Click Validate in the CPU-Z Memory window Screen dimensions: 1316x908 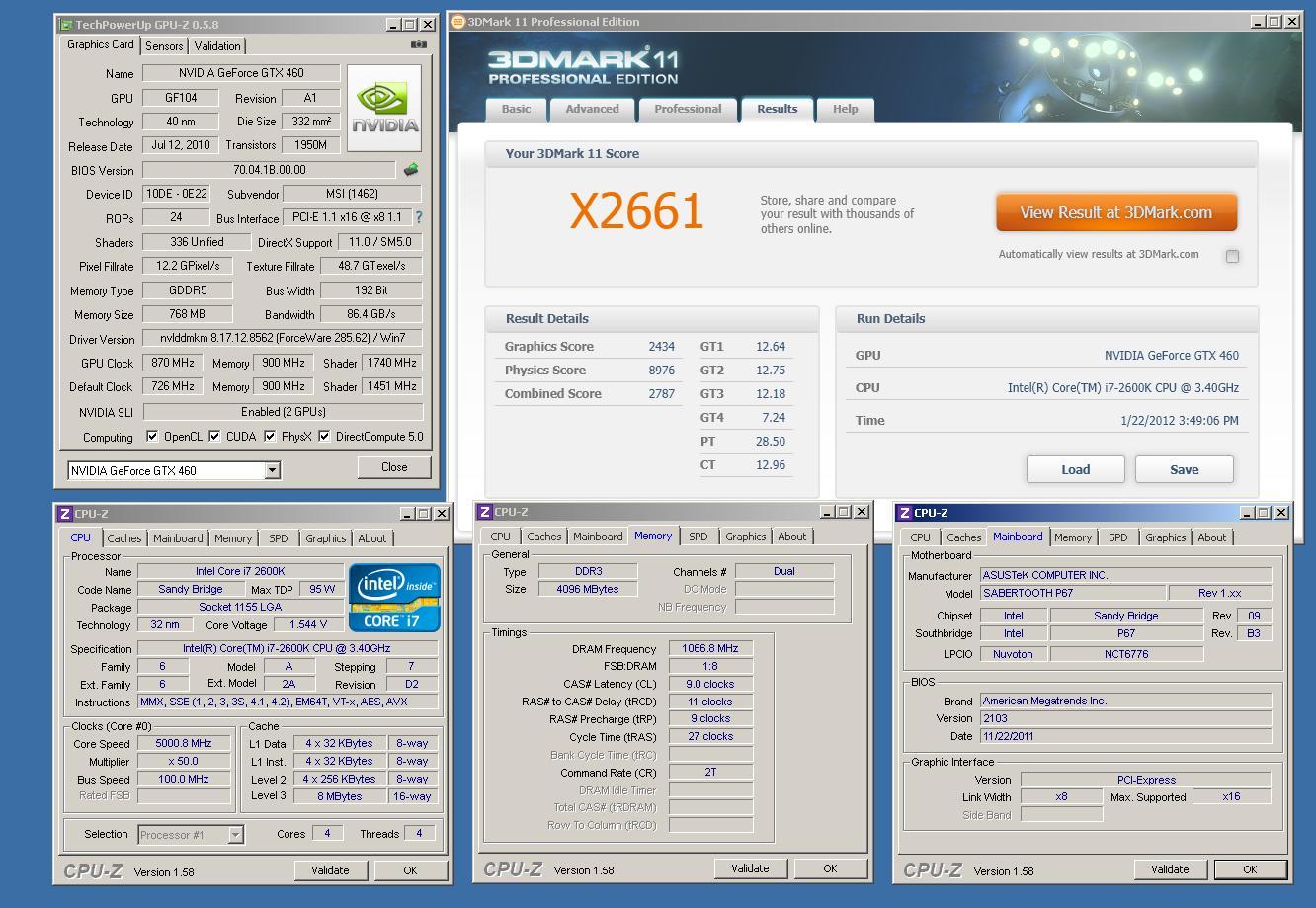[750, 868]
